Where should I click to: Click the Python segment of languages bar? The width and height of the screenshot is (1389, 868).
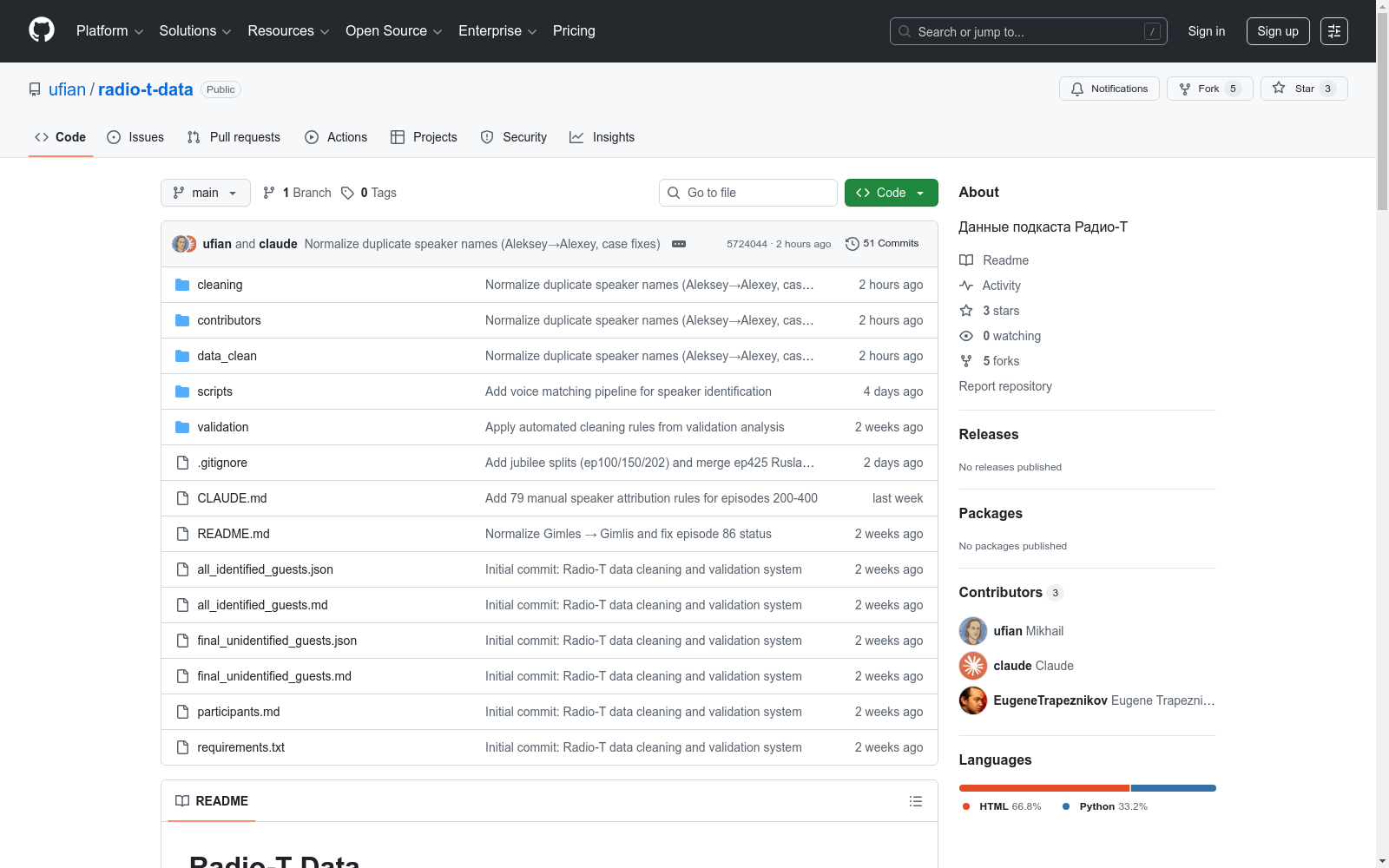coord(1174,788)
